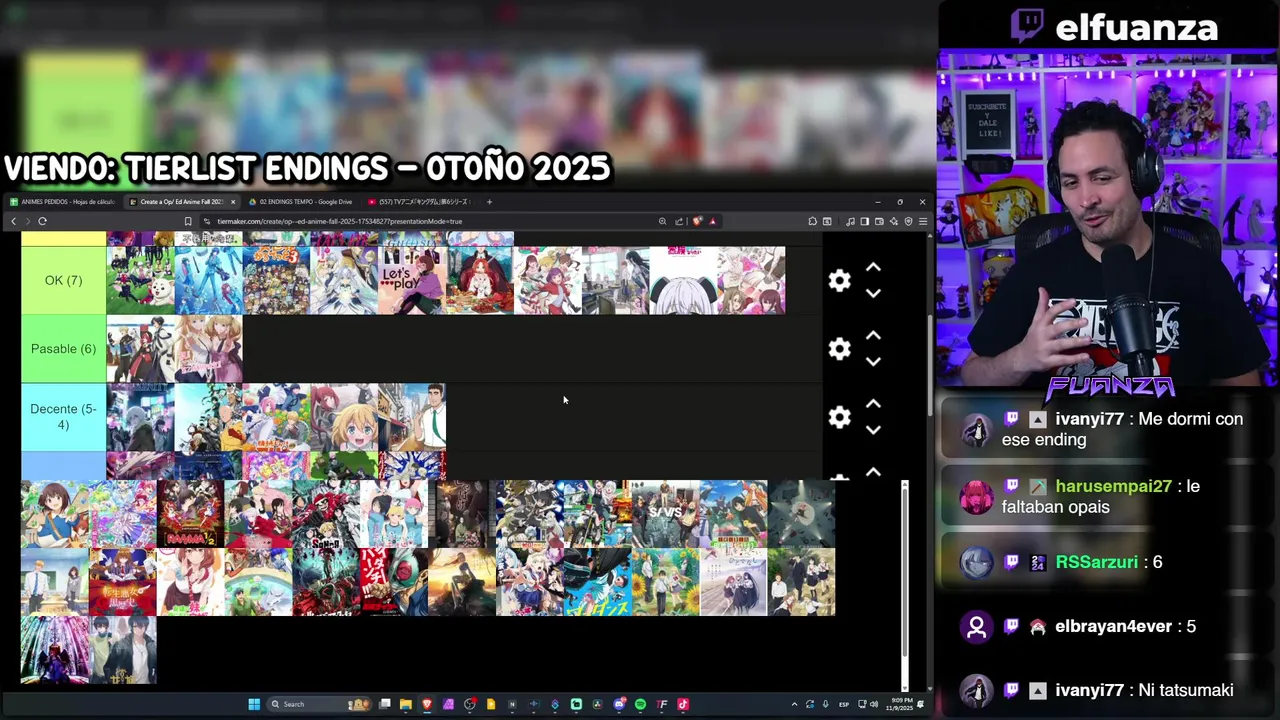Show hidden system tray icons chevron
This screenshot has height=720, width=1280.
point(794,704)
